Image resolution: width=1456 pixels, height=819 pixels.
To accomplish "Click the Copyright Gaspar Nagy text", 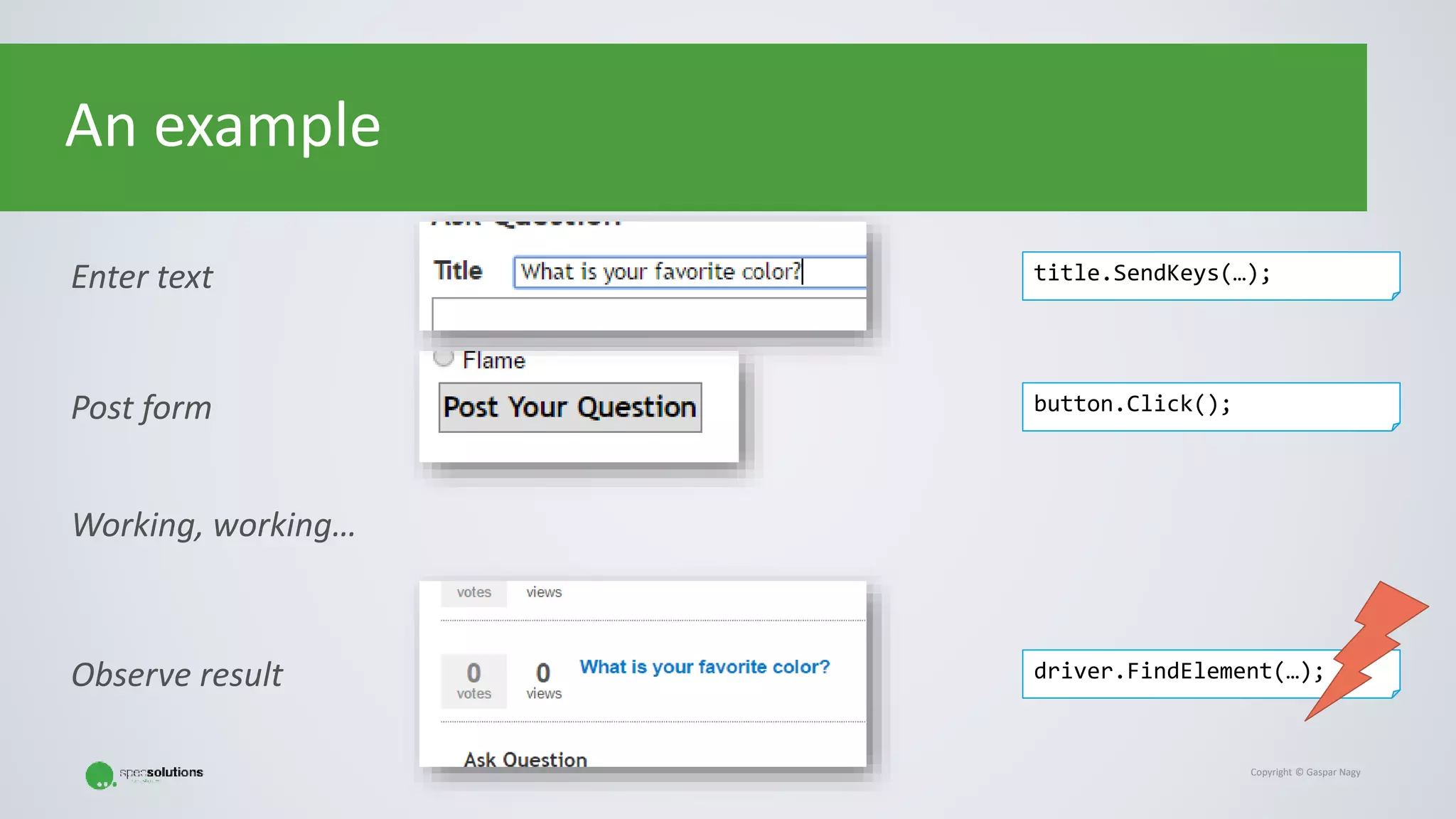I will coord(1305,772).
